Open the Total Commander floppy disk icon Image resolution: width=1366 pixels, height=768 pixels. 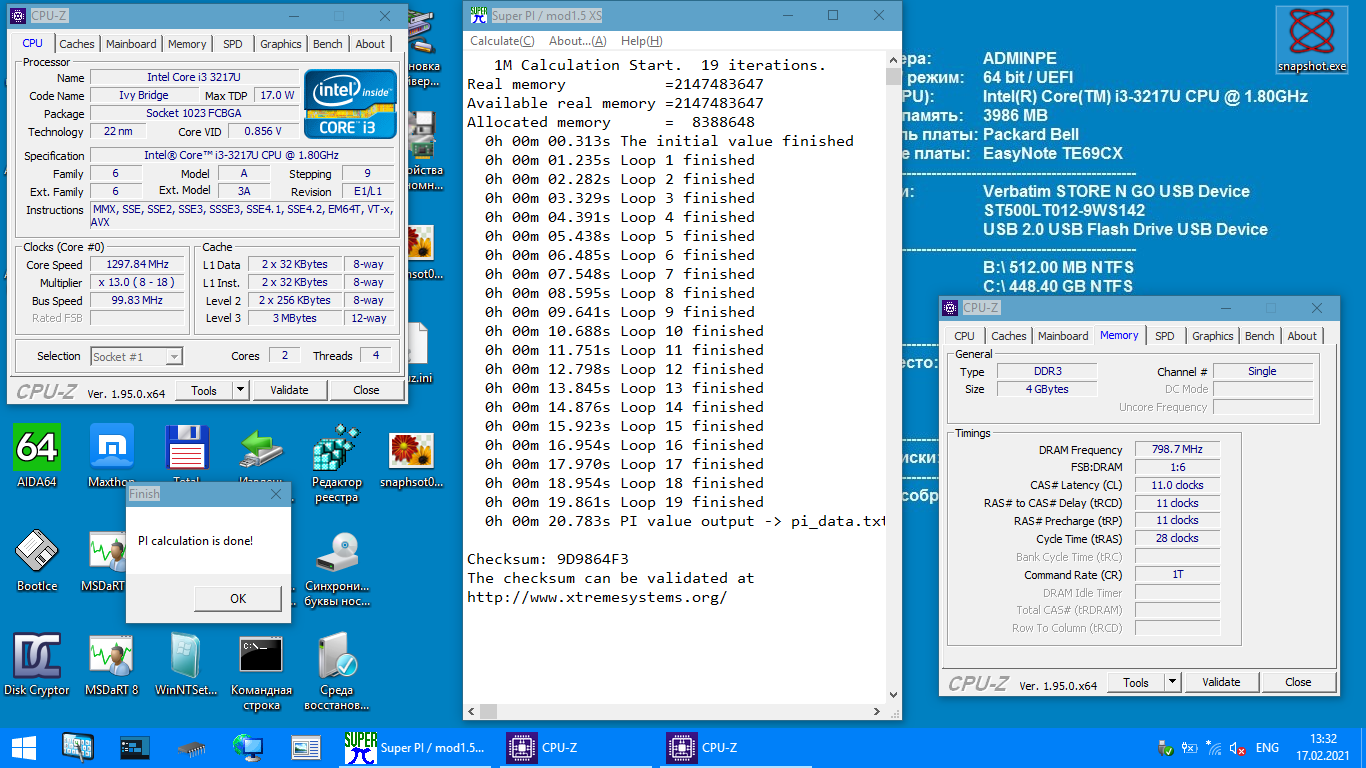point(186,457)
